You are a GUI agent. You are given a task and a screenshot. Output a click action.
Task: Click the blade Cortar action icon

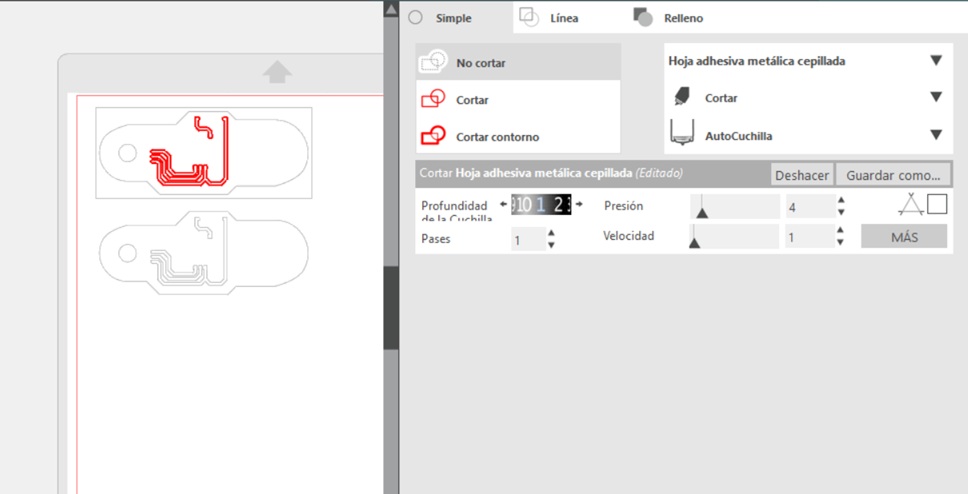pos(682,96)
